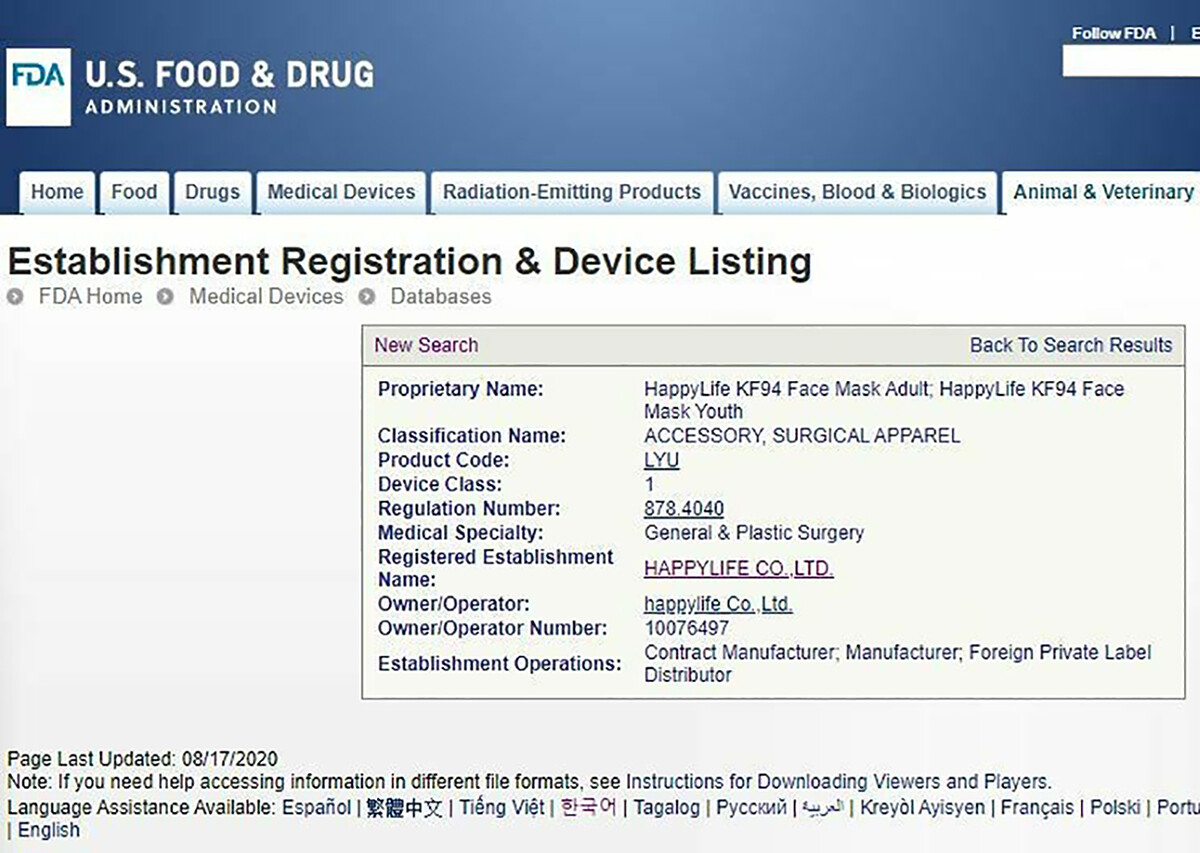
Task: Click bullet icon before Medical Devices breadcrumb
Action: 165,297
